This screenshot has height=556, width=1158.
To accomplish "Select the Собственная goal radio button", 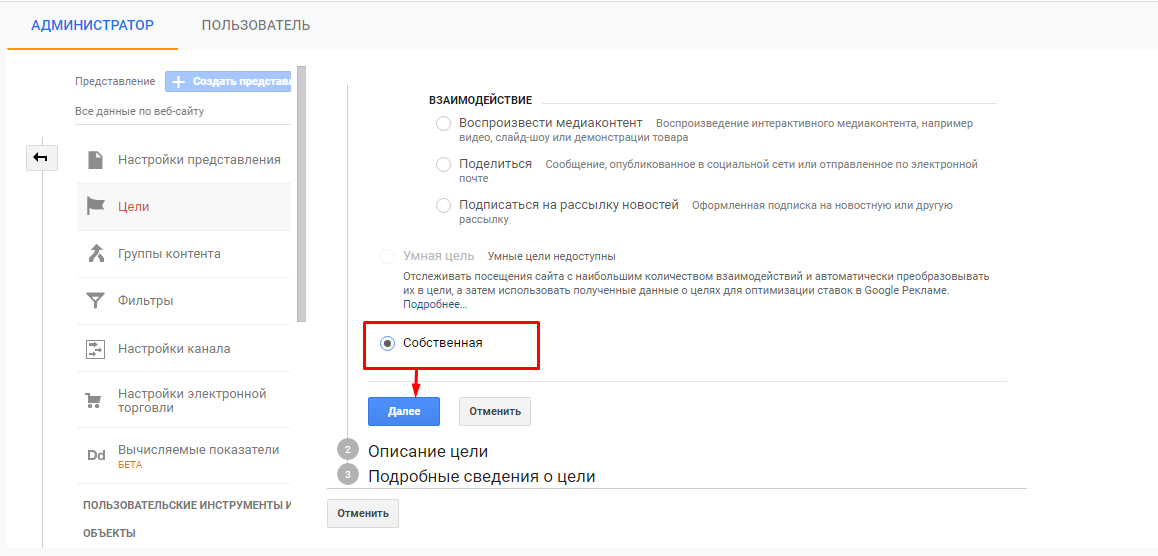I will click(x=388, y=343).
